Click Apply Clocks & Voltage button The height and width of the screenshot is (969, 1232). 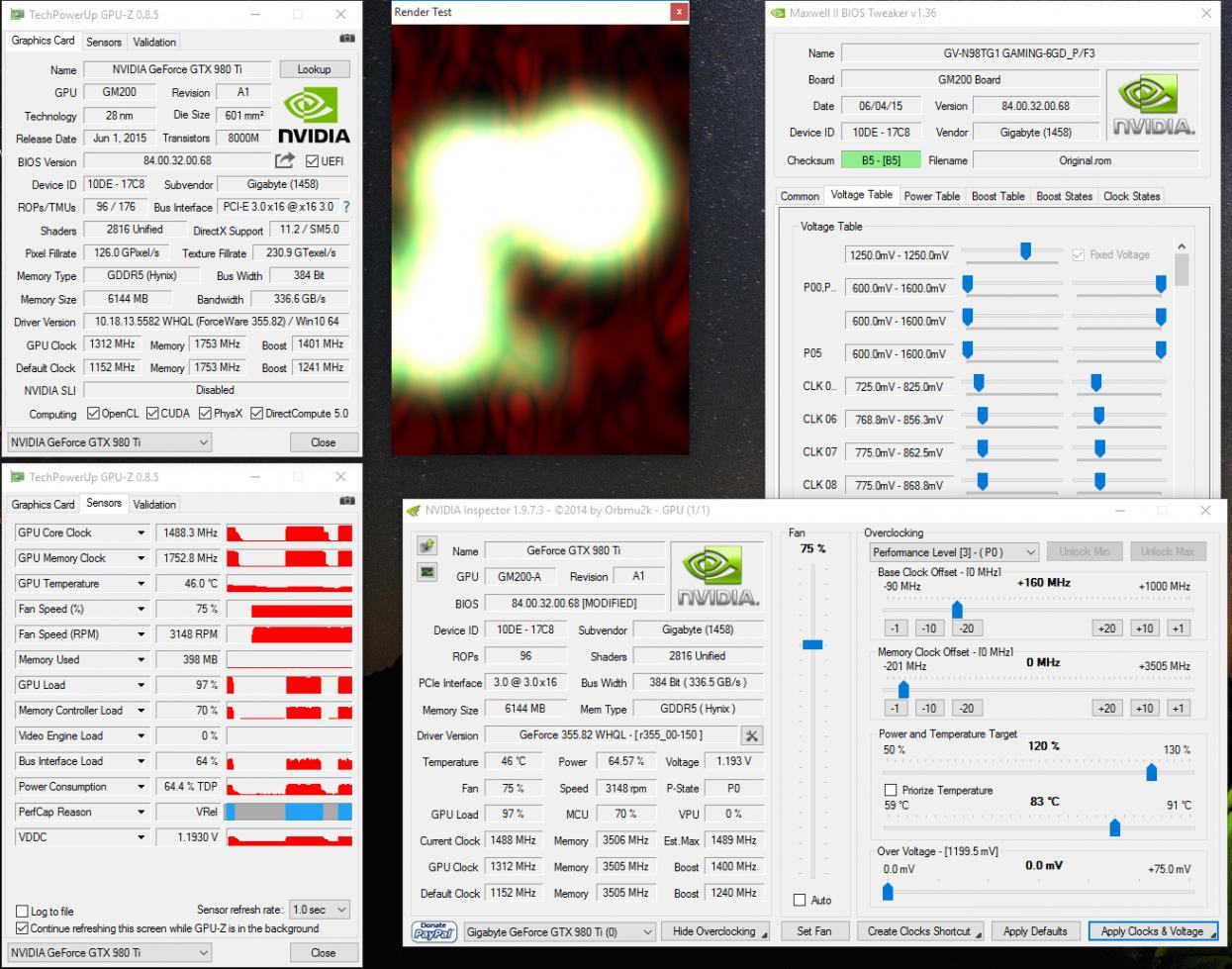pos(1152,931)
